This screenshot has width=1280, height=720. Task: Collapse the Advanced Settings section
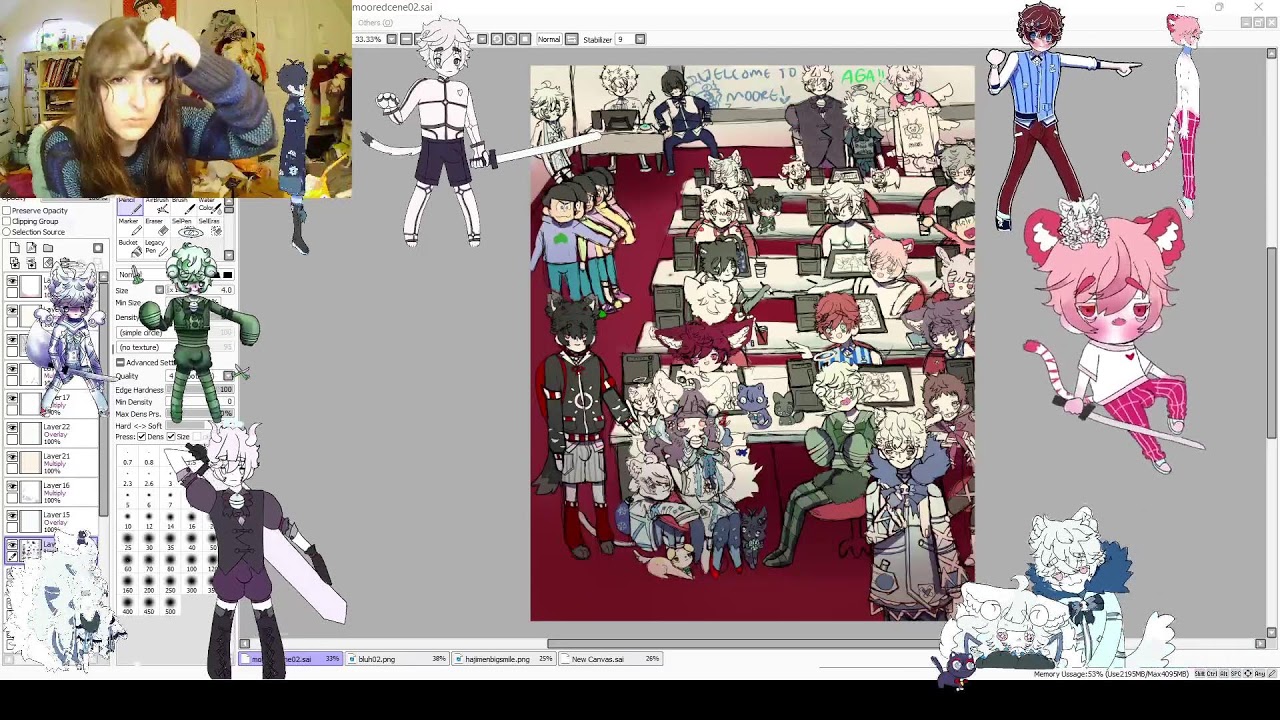(x=120, y=362)
